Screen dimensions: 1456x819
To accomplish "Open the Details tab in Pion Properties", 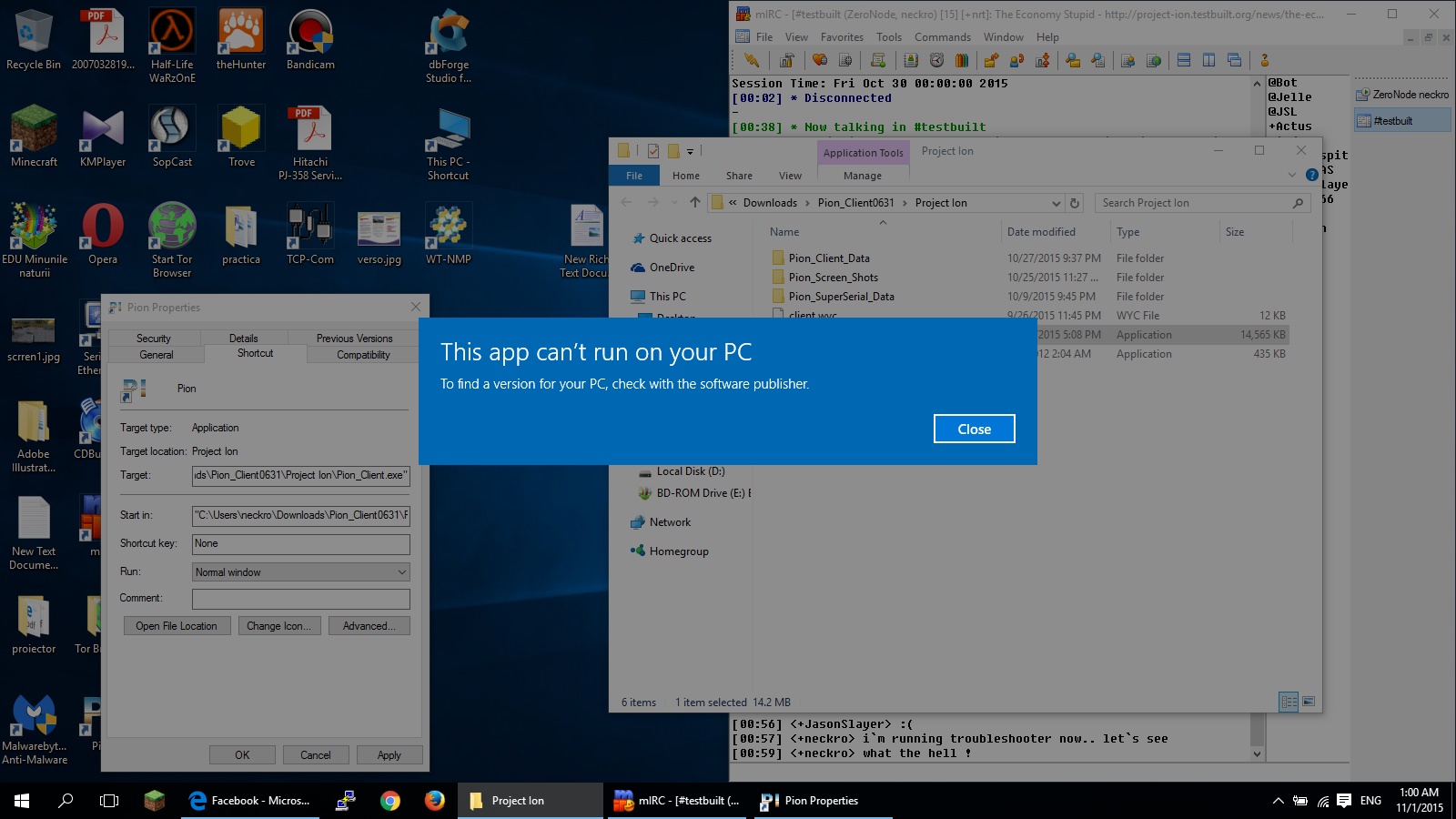I will pyautogui.click(x=243, y=339).
